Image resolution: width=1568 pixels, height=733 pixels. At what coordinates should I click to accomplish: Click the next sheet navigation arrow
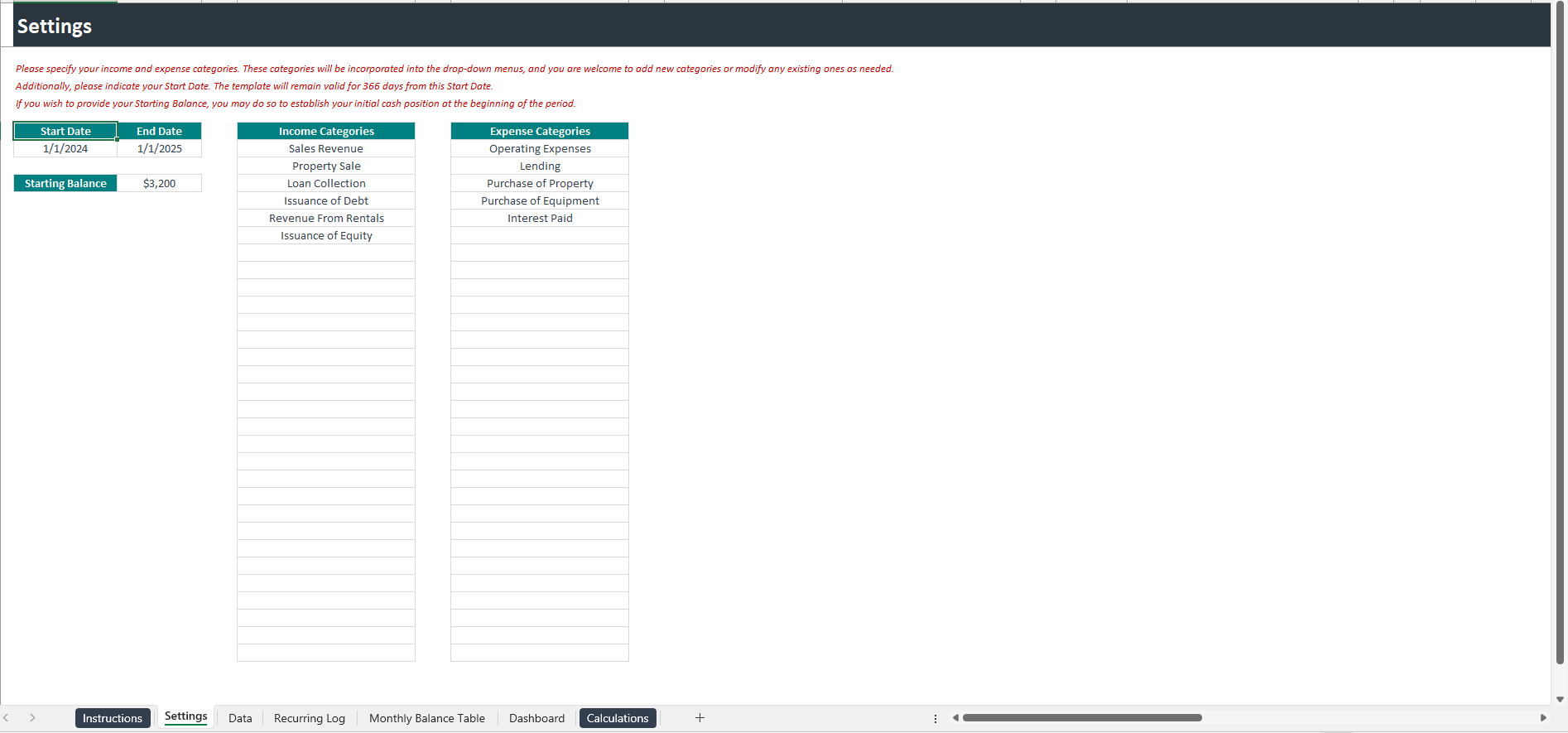pyautogui.click(x=32, y=718)
